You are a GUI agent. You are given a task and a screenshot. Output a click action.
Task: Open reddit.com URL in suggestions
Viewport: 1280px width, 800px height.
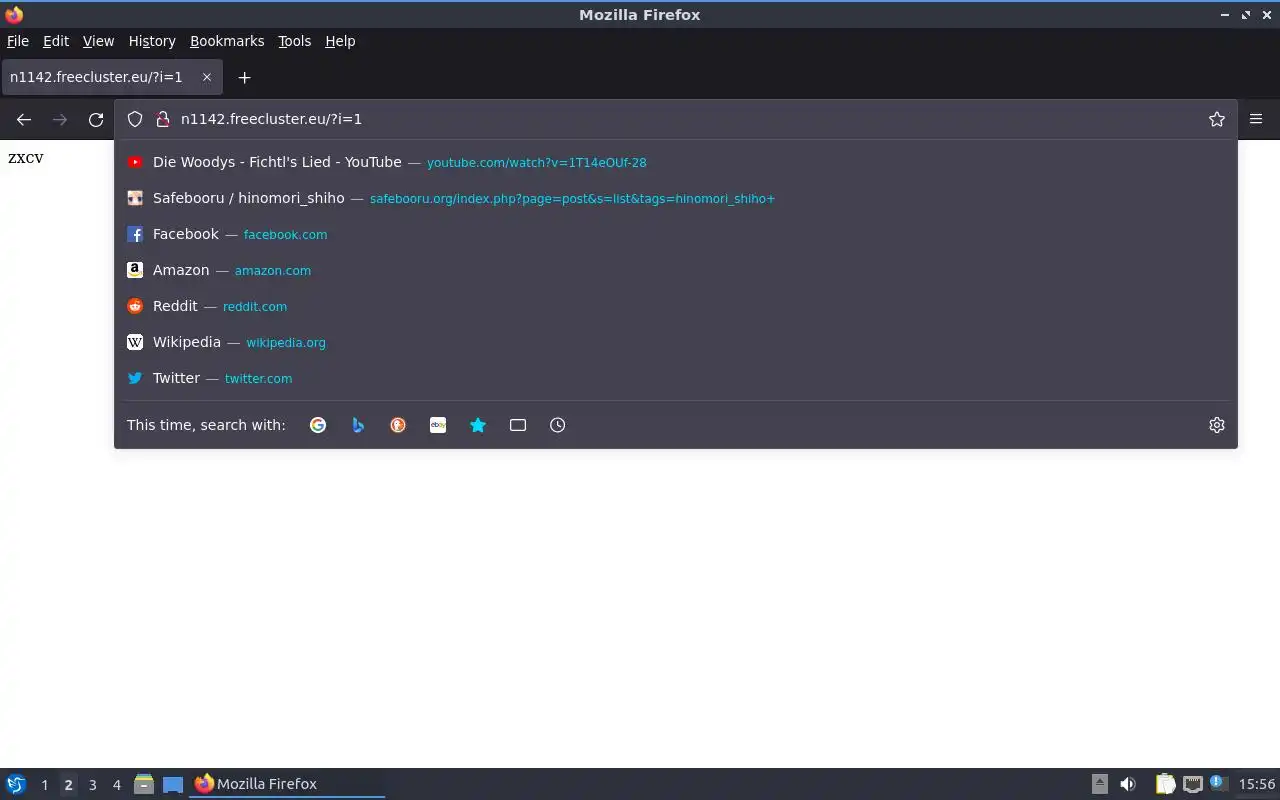click(x=255, y=307)
